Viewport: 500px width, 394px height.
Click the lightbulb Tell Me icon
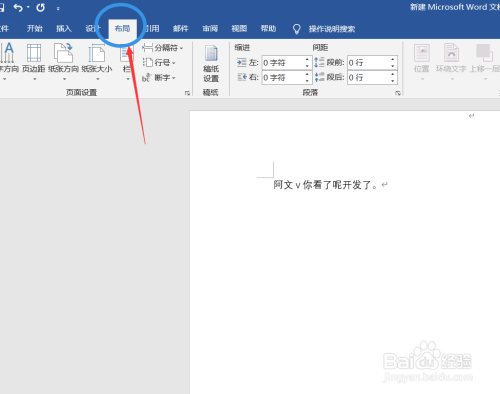click(x=296, y=29)
